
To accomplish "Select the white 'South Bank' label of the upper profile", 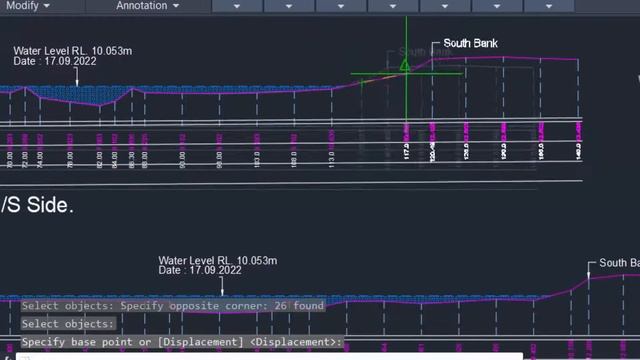I will click(470, 43).
